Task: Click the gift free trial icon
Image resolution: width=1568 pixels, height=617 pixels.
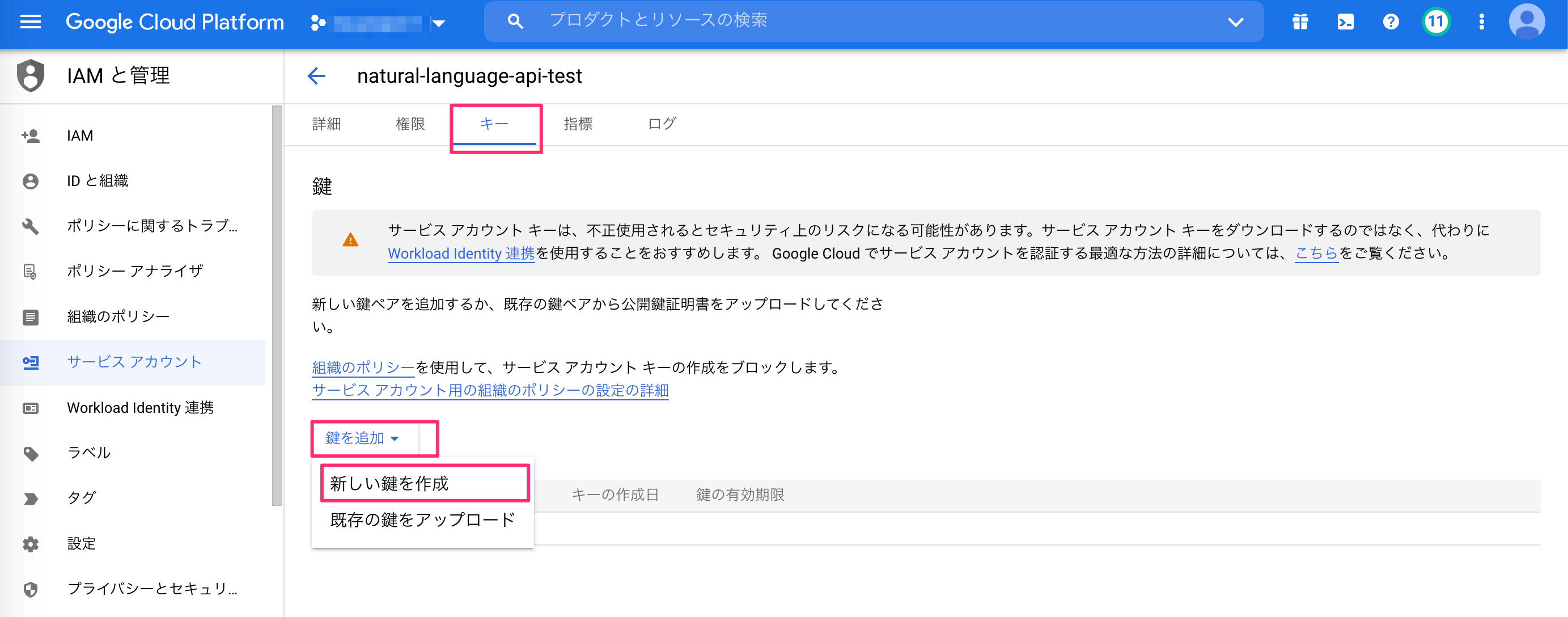Action: [1300, 23]
